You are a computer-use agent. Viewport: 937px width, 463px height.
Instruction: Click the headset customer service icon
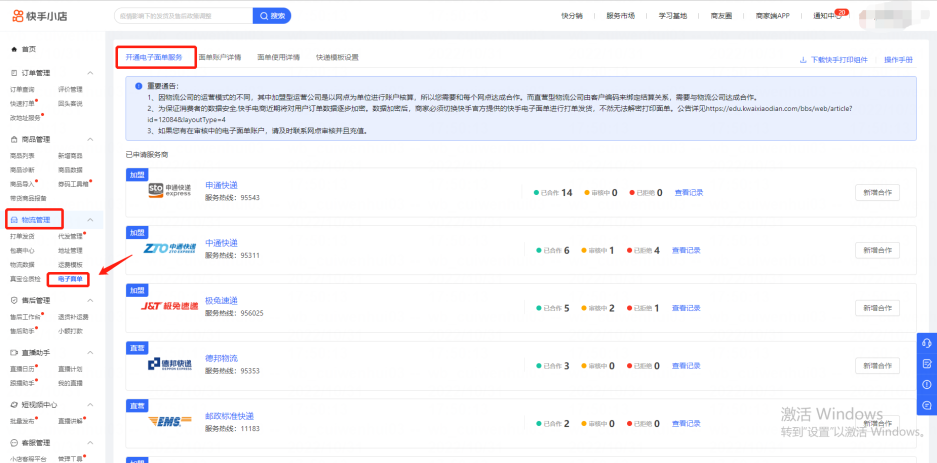click(926, 342)
